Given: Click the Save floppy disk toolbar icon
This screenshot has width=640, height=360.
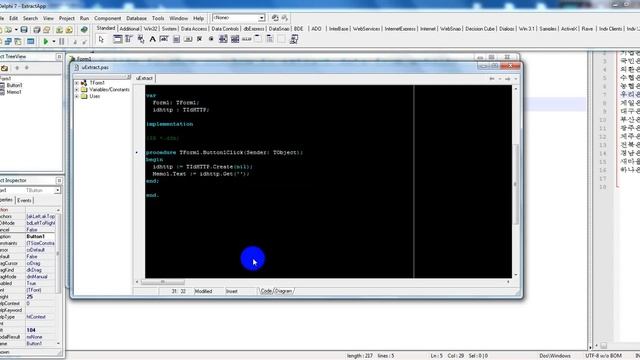Looking at the screenshot, I should [x=24, y=30].
